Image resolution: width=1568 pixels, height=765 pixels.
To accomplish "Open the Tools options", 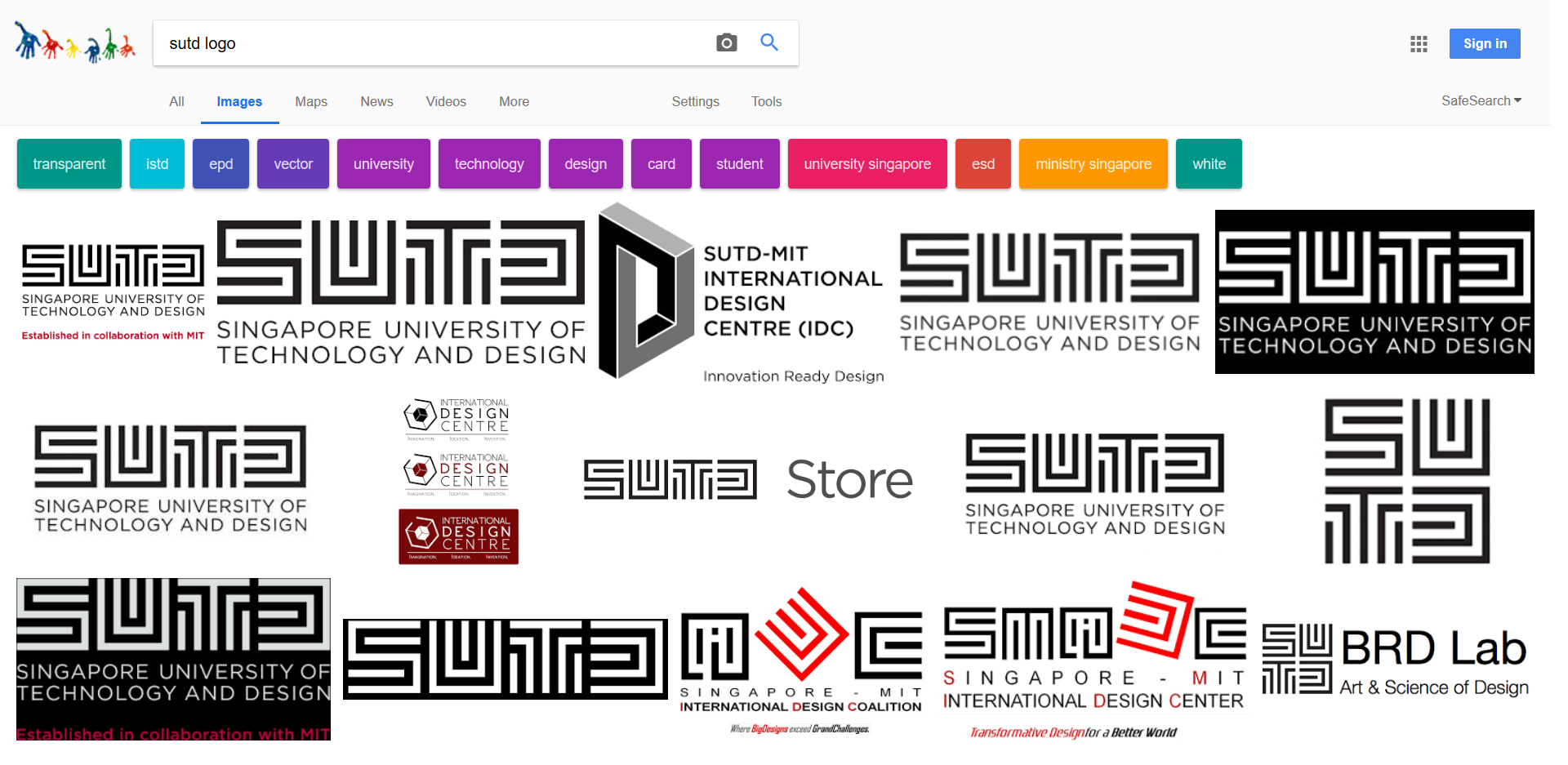I will [766, 101].
